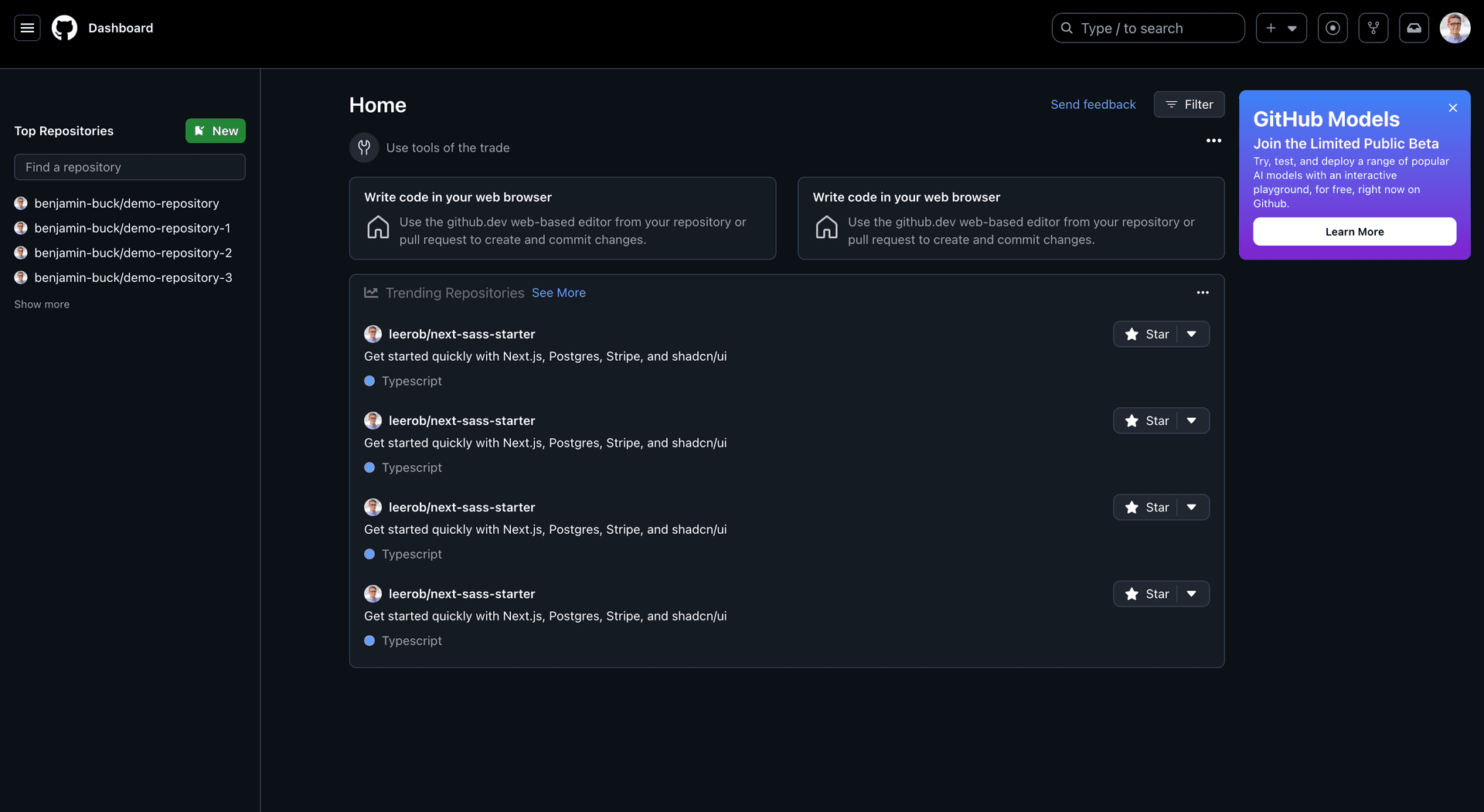Focus the Type / to search field
1484x812 pixels.
(1148, 28)
